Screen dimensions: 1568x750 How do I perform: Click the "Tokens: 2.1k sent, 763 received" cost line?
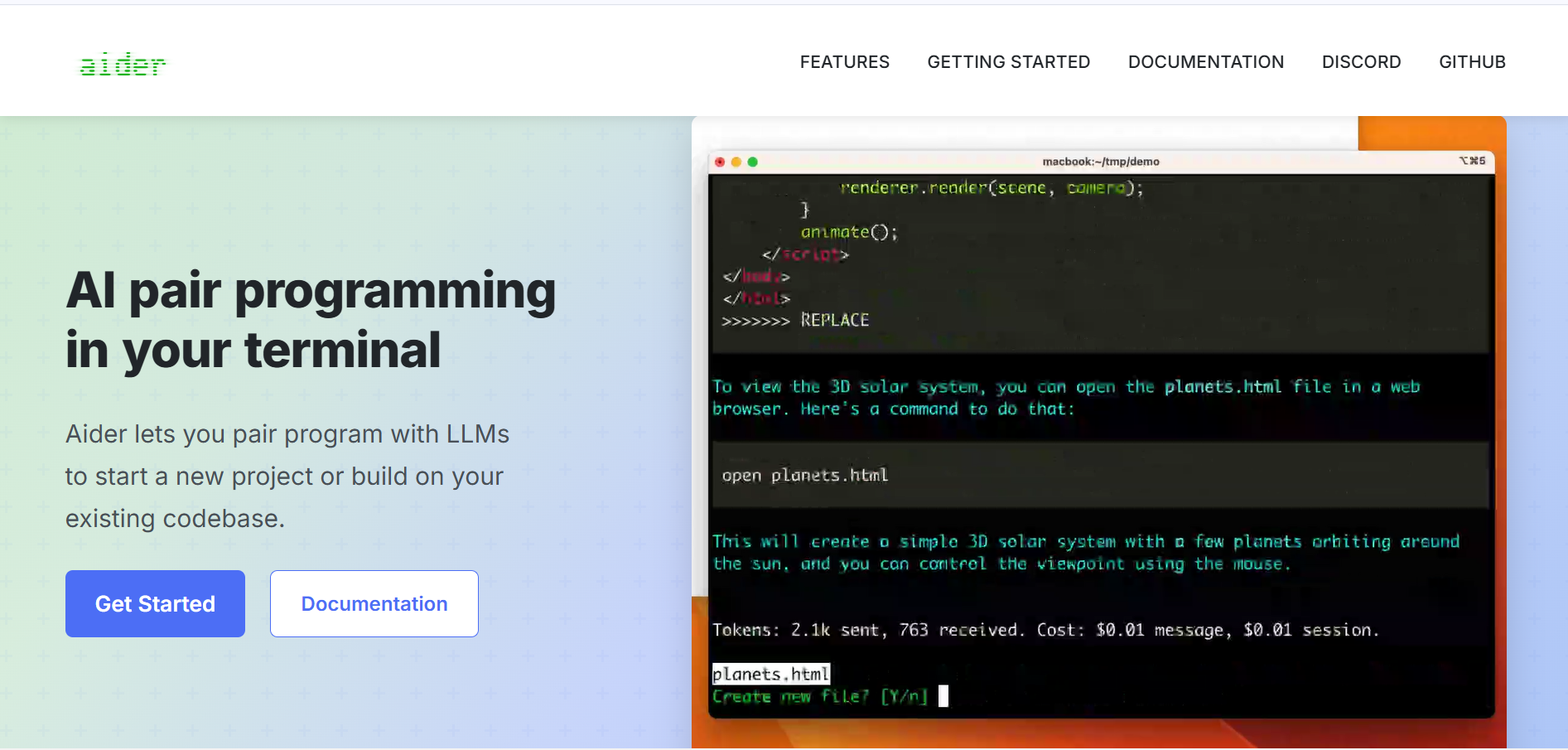coord(1045,630)
